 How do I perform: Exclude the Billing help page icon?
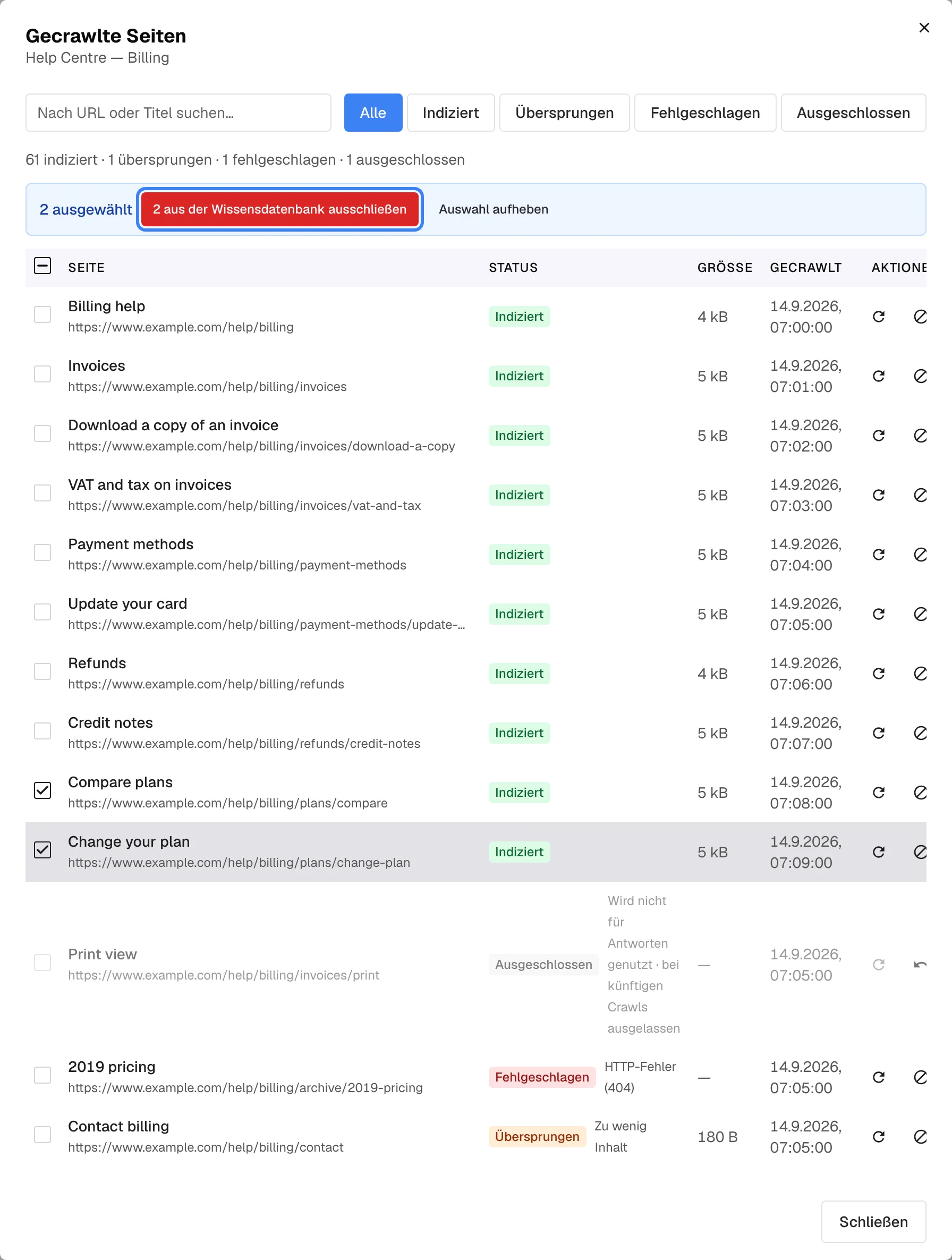920,317
